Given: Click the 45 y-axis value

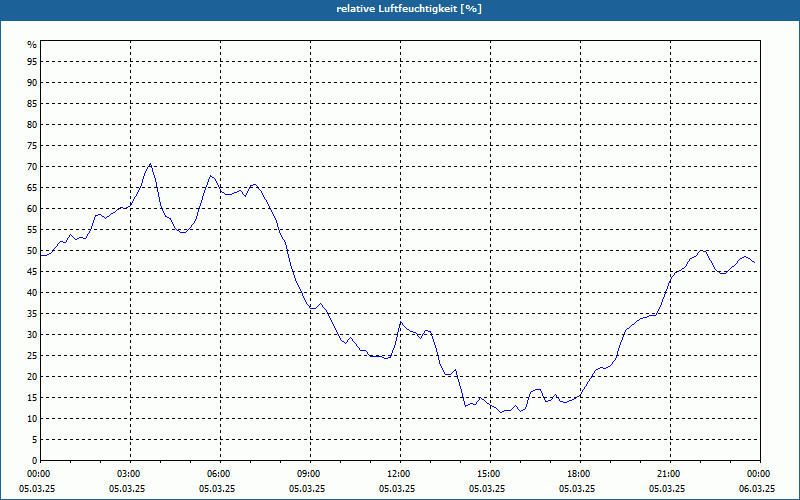Looking at the screenshot, I should pos(32,271).
